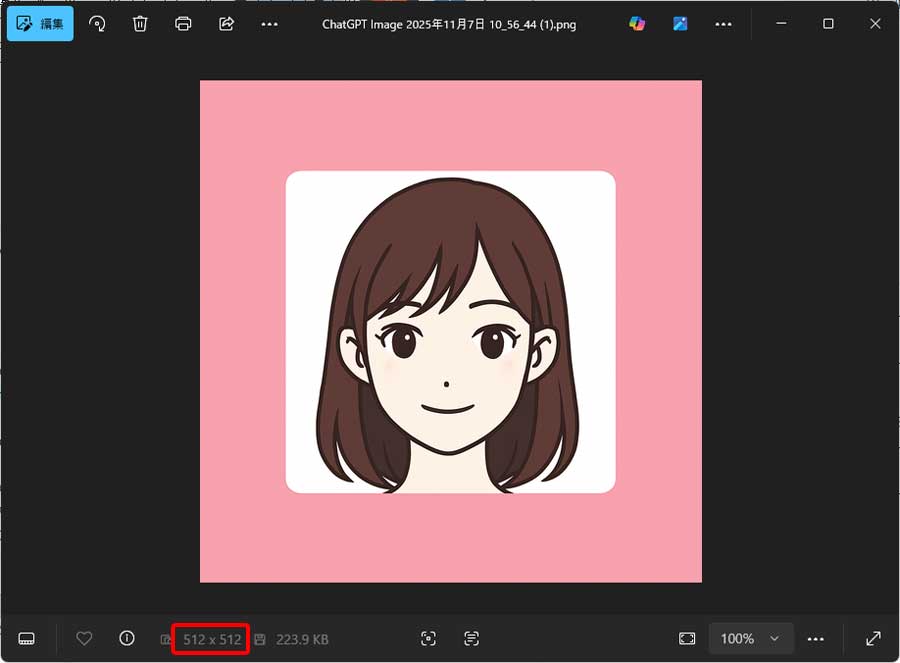
Task: Delete this photo with the trash icon
Action: point(140,24)
